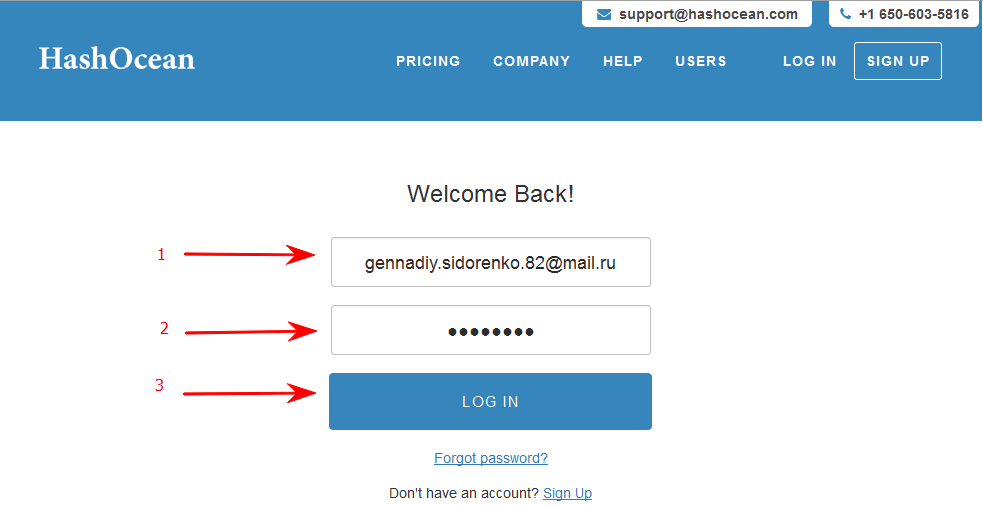Go to the Help page
Viewport: 983px width, 506px height.
point(623,61)
